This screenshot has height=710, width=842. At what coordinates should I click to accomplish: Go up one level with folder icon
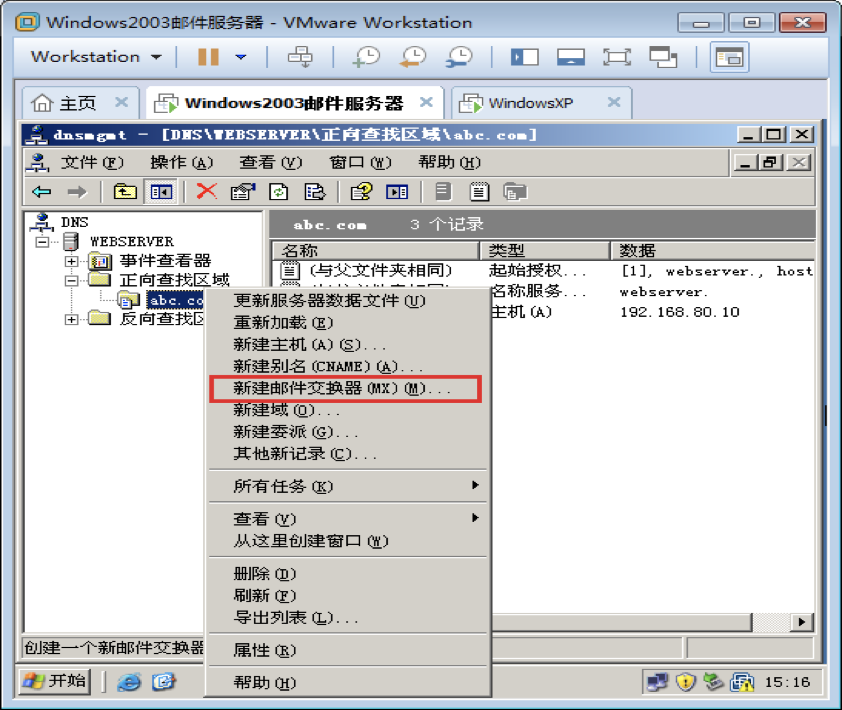click(x=125, y=191)
